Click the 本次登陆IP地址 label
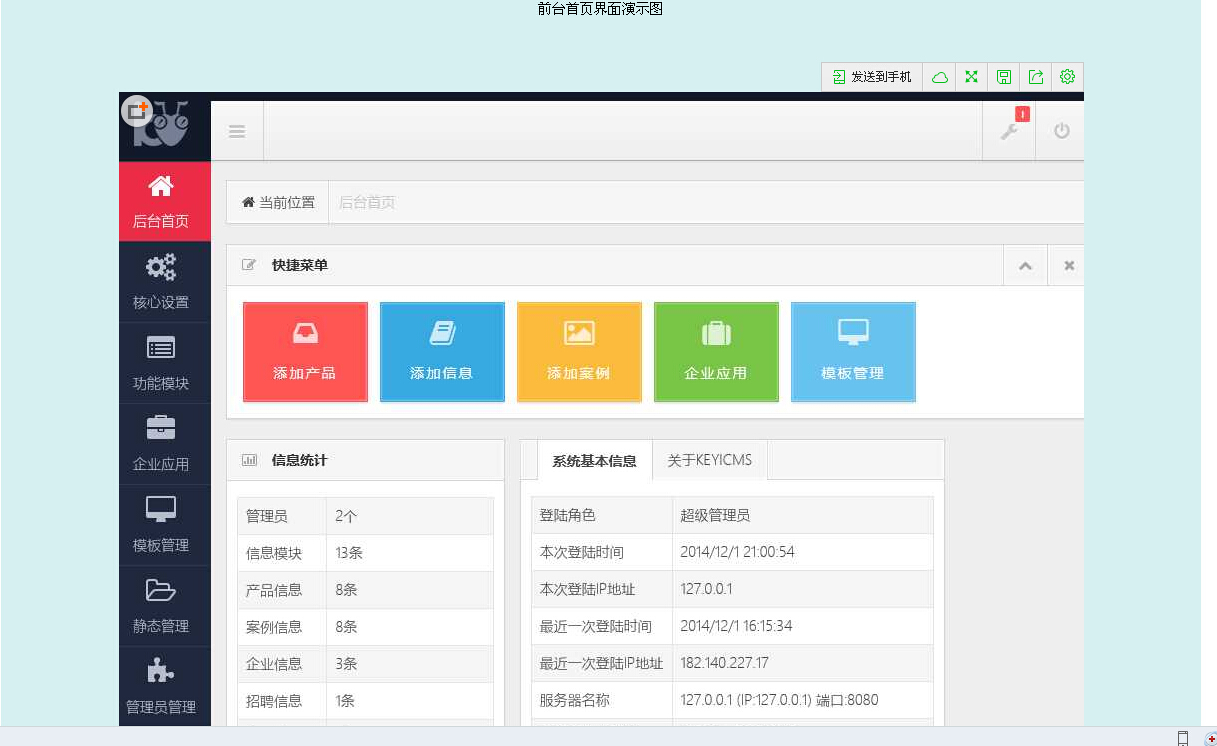Viewport: 1217px width, 746px height. click(x=587, y=589)
